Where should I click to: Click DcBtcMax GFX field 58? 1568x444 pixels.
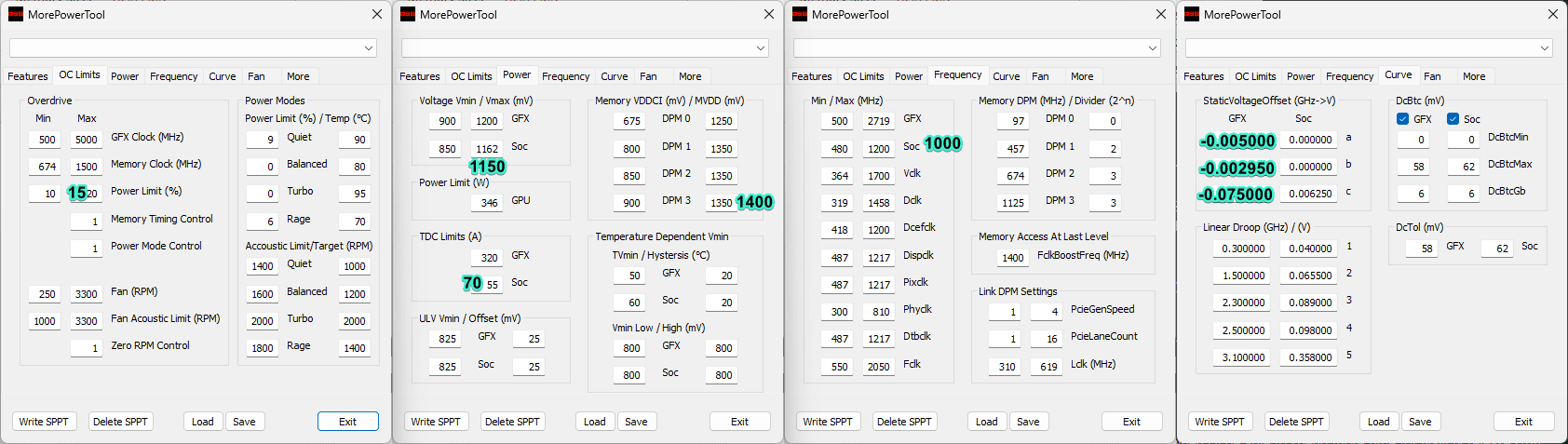pyautogui.click(x=1413, y=167)
